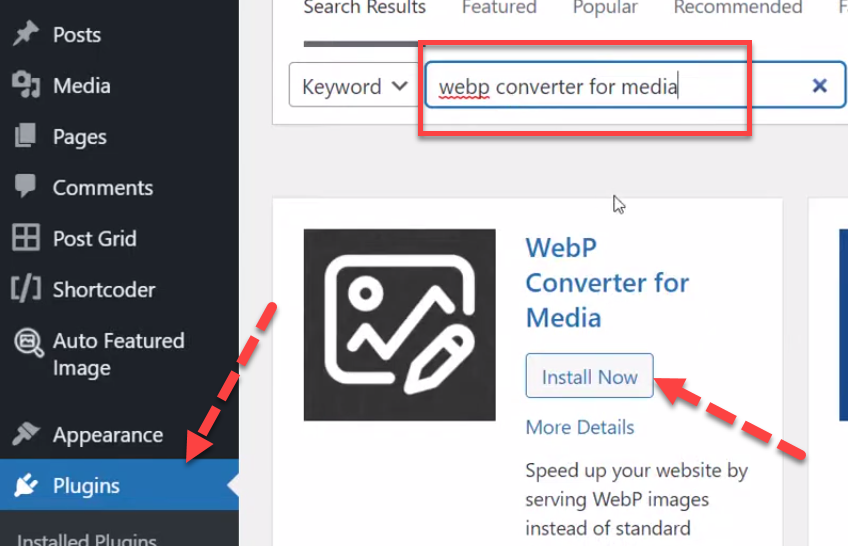Click the Auto Featured Image magnifier icon
Screen dimensions: 848x546
click(x=28, y=343)
